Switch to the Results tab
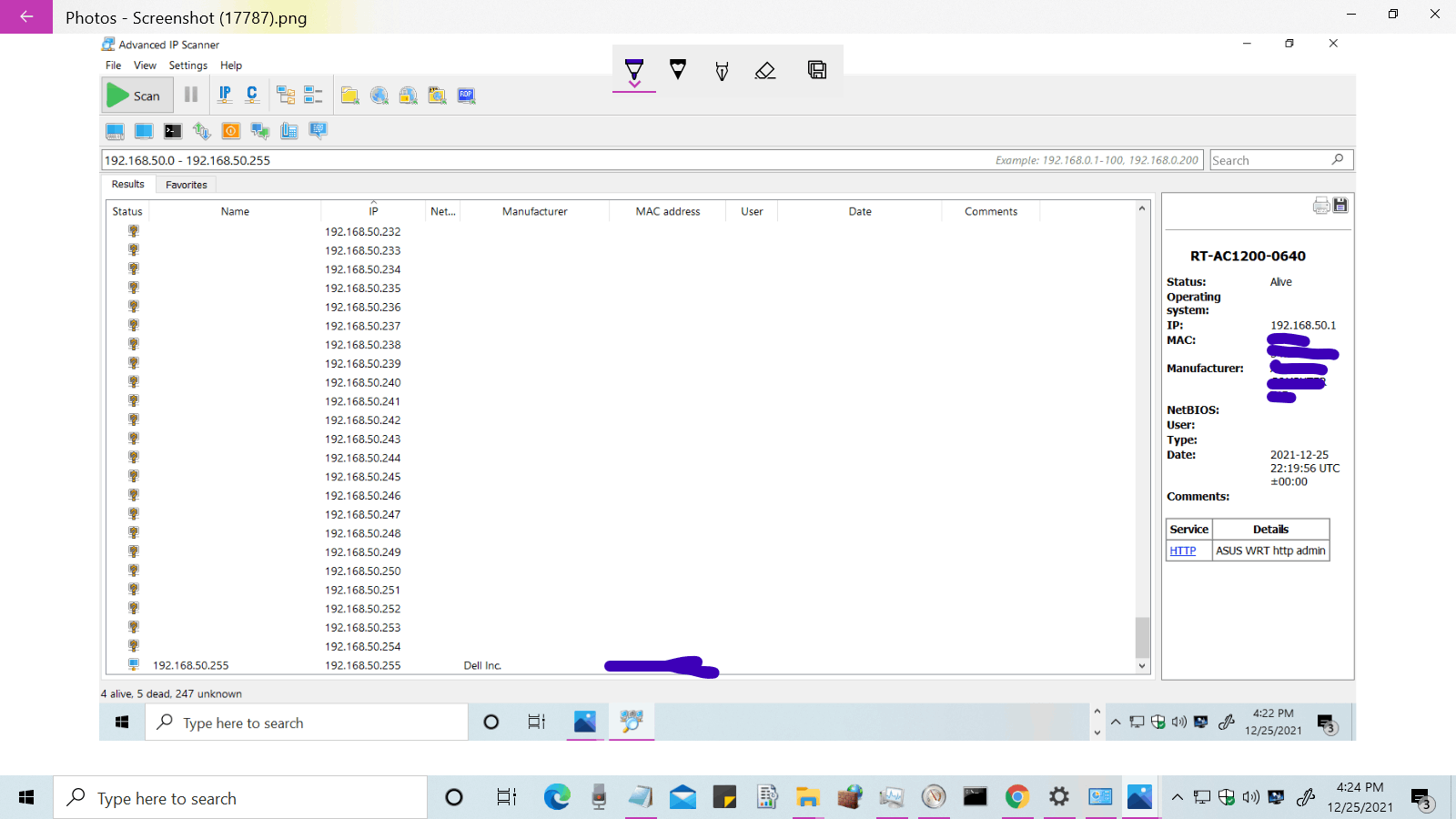The image size is (1456, 819). tap(128, 184)
